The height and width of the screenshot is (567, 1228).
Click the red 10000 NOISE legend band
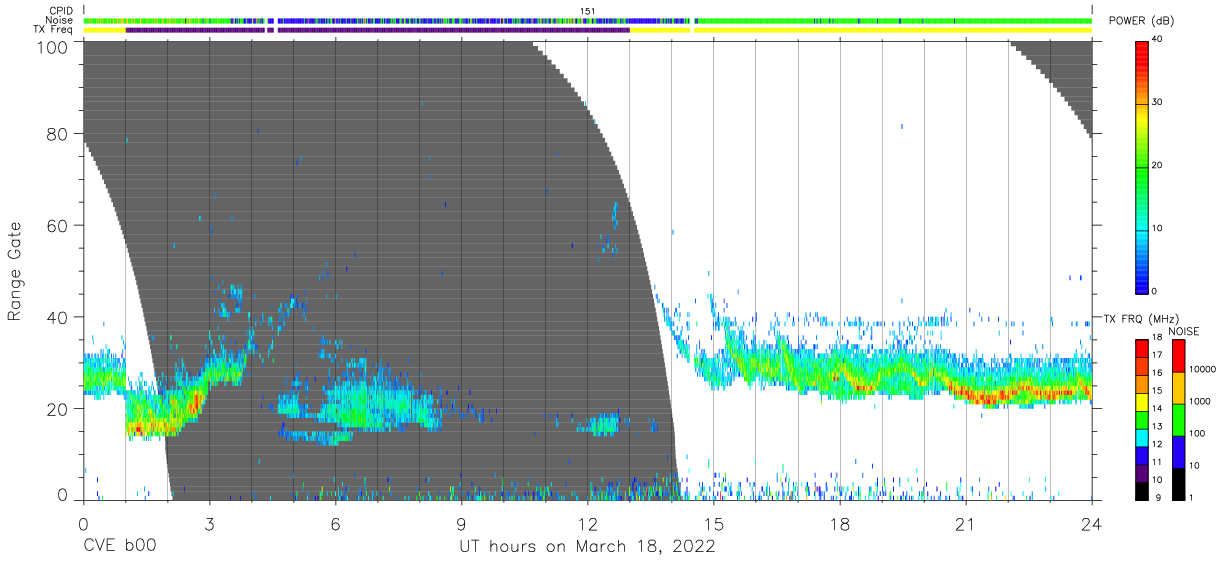pos(1179,356)
